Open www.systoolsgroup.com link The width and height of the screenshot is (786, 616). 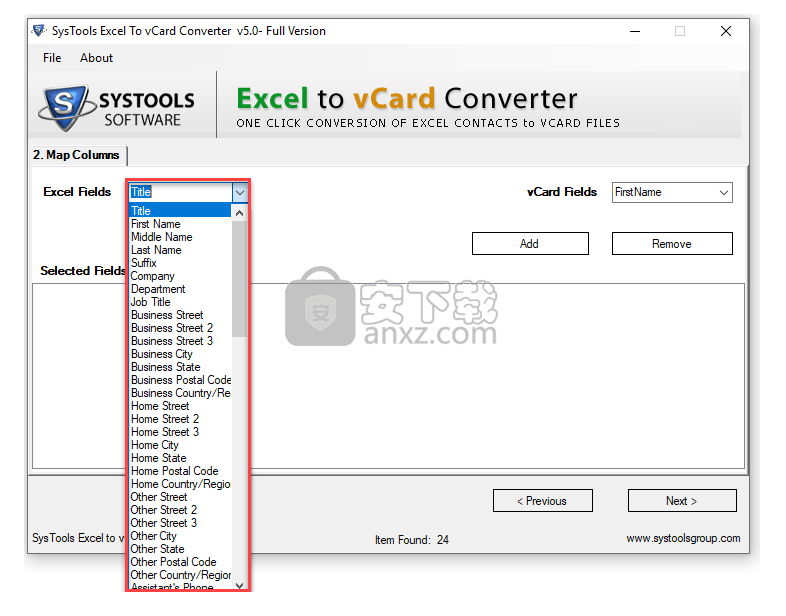coord(683,538)
